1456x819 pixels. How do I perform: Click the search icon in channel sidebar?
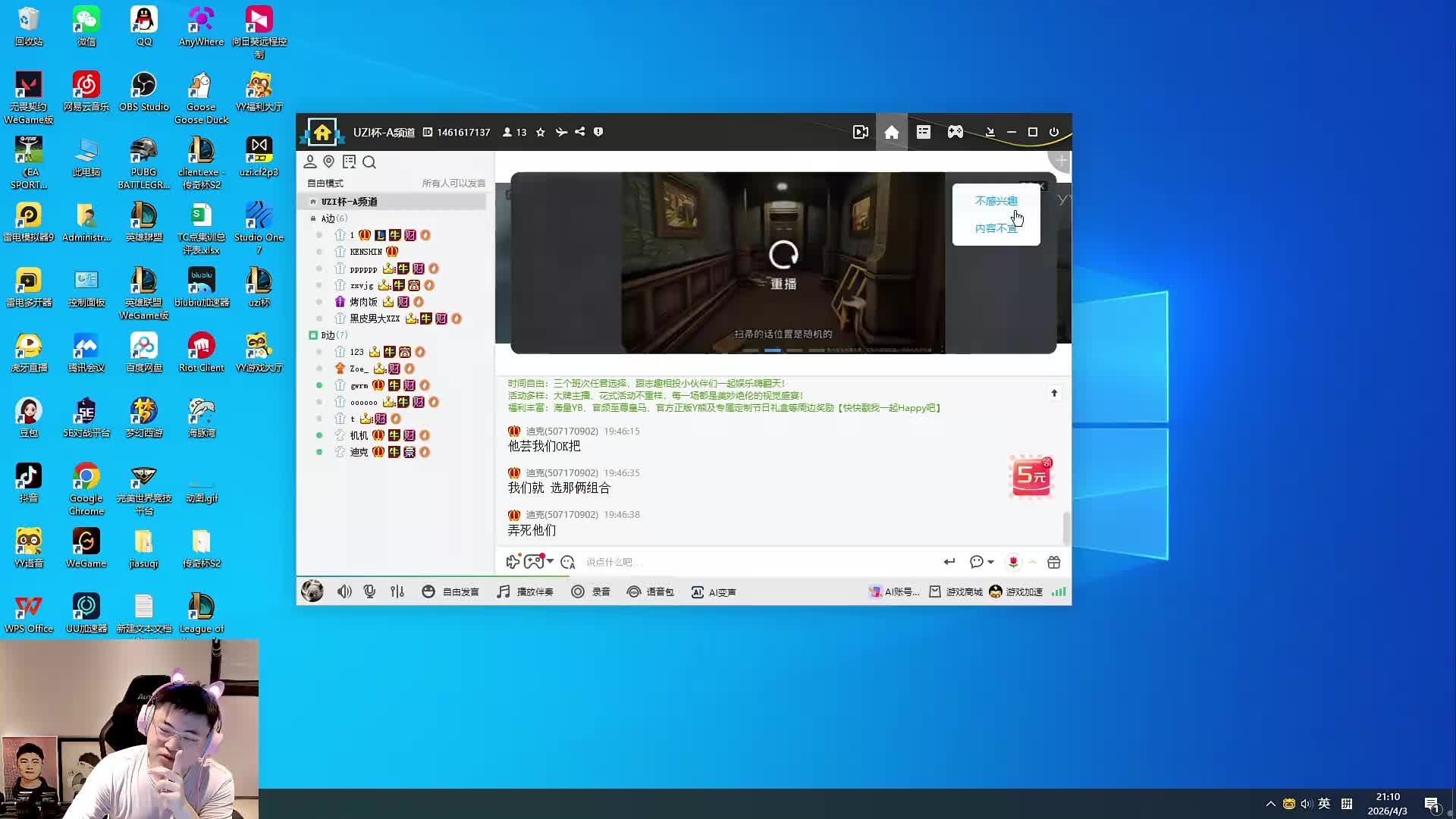pos(369,162)
